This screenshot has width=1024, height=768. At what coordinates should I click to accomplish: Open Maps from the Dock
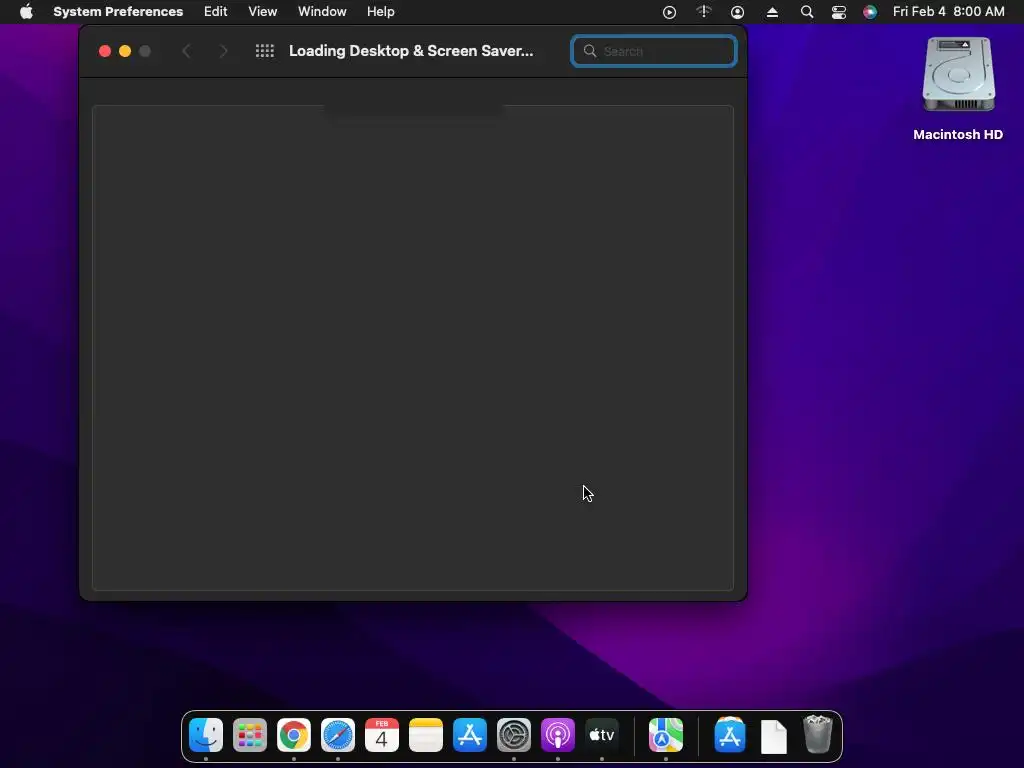click(x=665, y=735)
